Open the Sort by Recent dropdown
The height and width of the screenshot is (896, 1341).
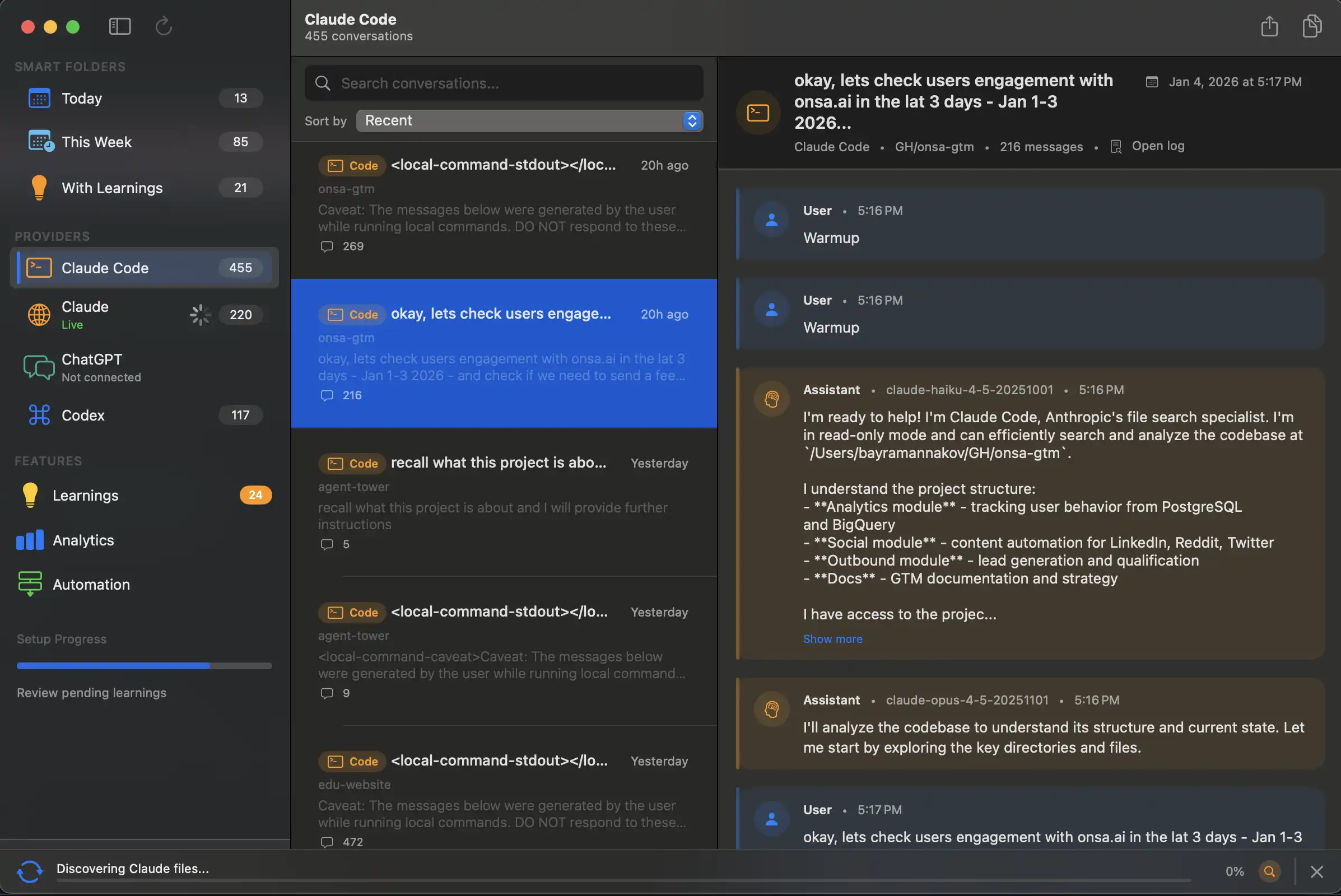tap(529, 120)
